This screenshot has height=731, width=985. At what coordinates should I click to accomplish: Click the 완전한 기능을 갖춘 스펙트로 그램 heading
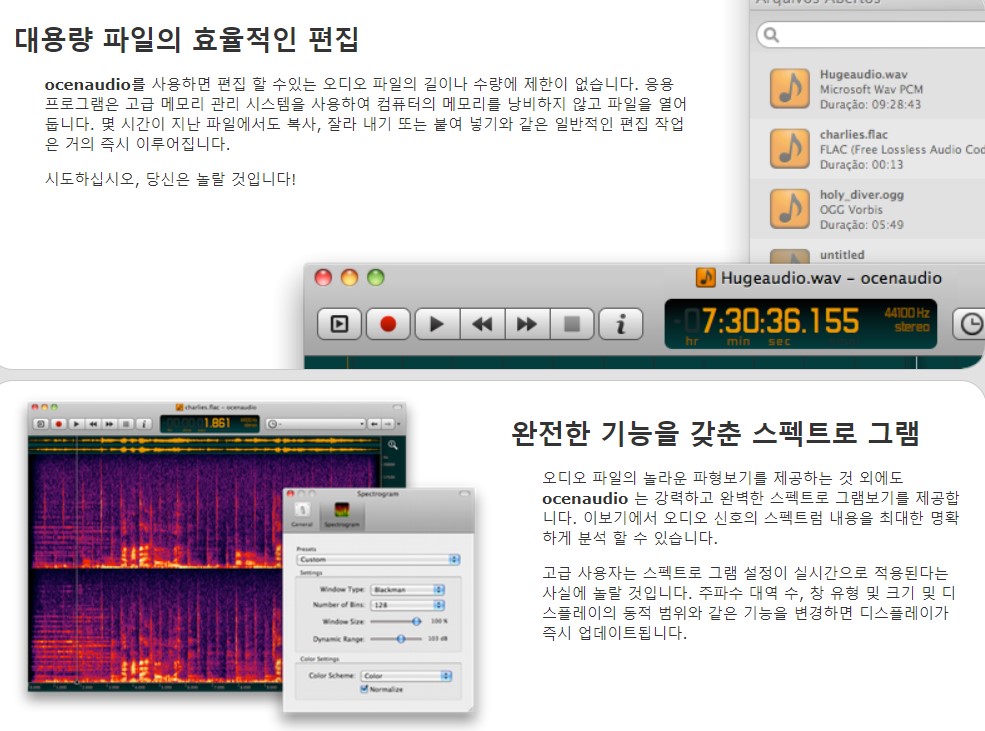pyautogui.click(x=716, y=433)
